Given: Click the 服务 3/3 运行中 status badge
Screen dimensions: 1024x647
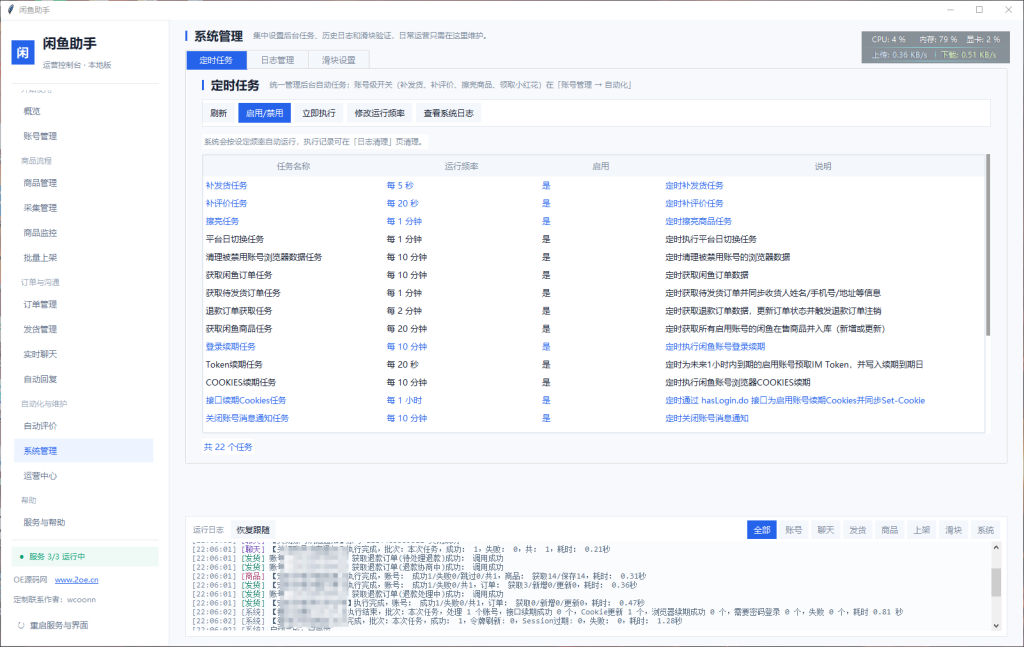Looking at the screenshot, I should pyautogui.click(x=85, y=557).
